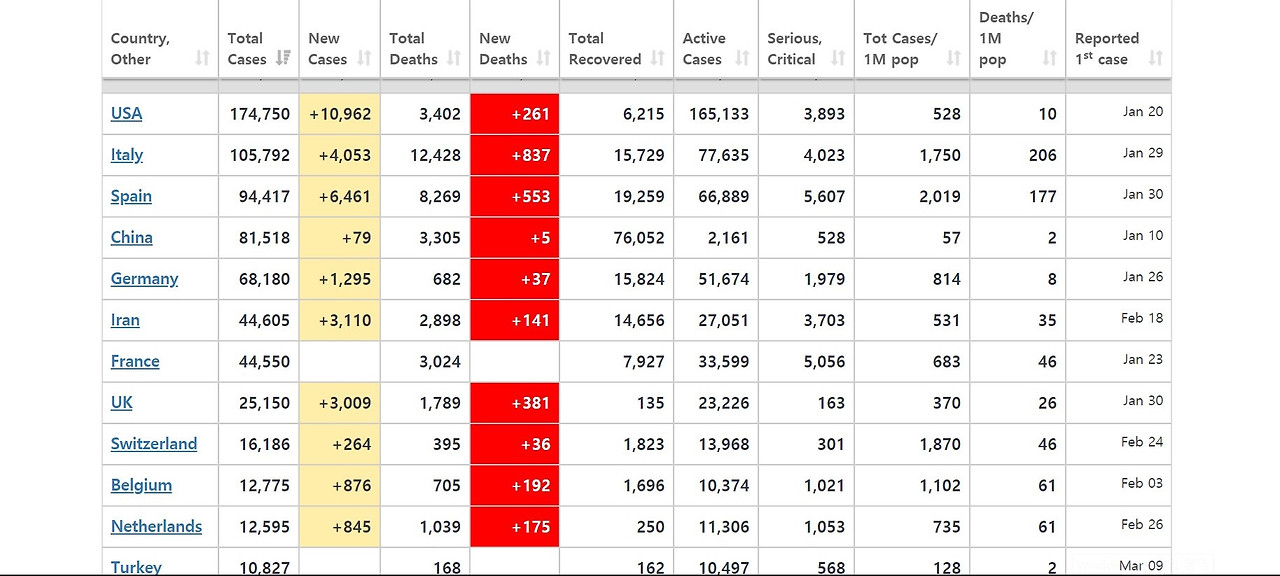
Task: Select Italy deaths per million 206
Action: pyautogui.click(x=1043, y=155)
